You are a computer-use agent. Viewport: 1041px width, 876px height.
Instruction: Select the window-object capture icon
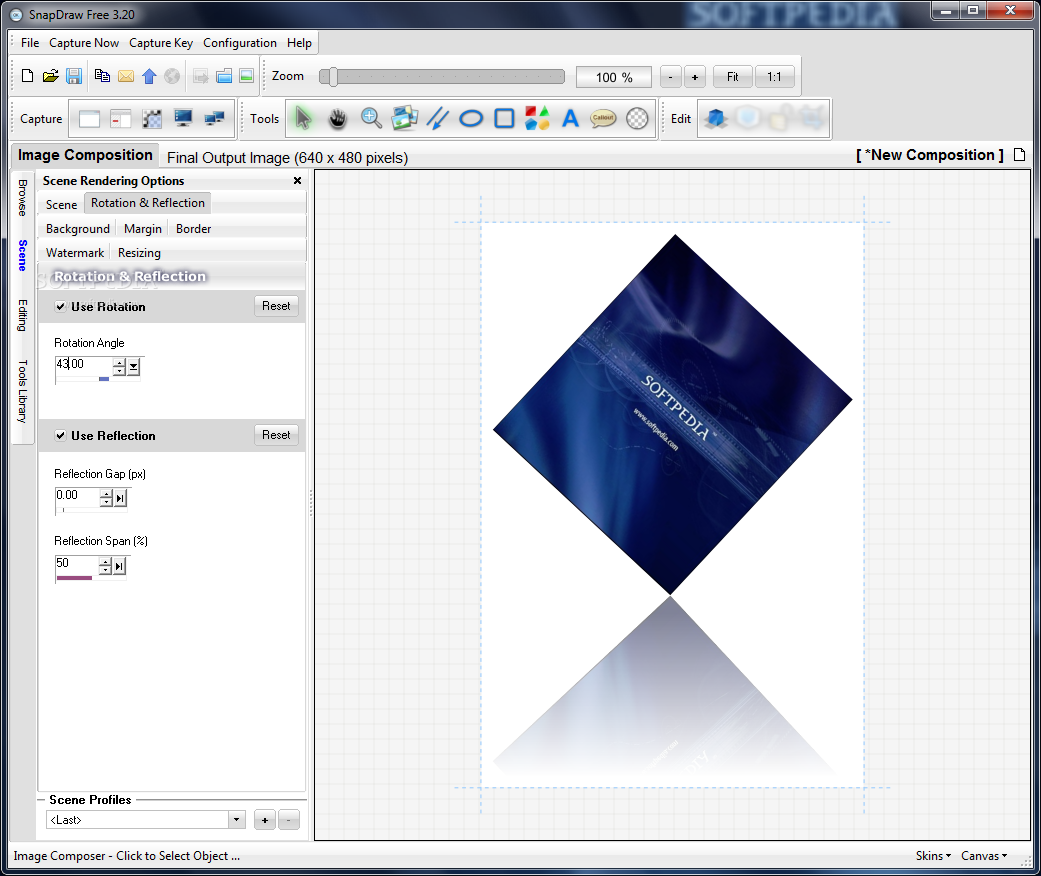(120, 119)
